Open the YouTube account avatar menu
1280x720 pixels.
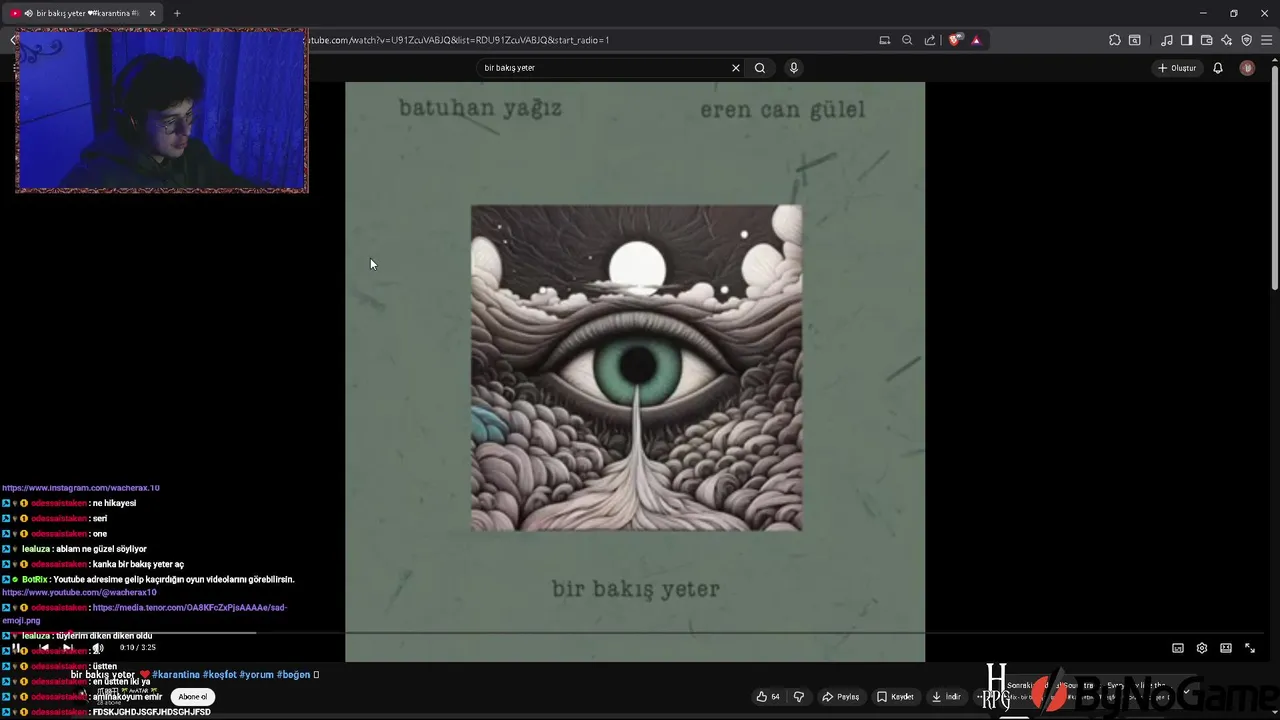pyautogui.click(x=1247, y=68)
